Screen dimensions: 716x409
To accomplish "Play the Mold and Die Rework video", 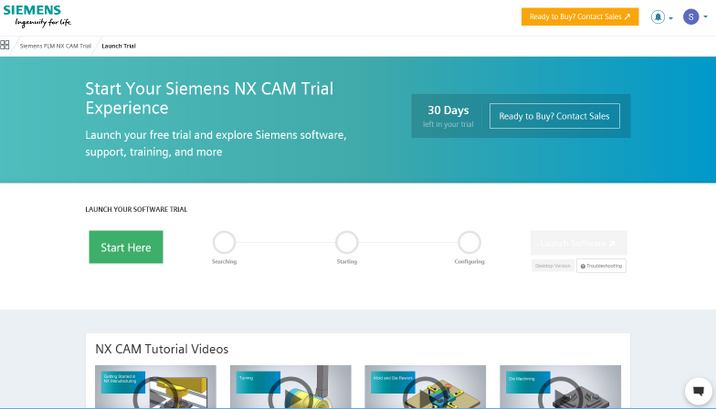I will (425, 387).
